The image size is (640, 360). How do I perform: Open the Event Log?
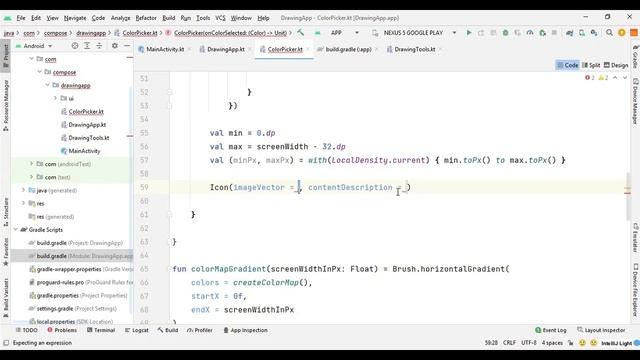551,330
